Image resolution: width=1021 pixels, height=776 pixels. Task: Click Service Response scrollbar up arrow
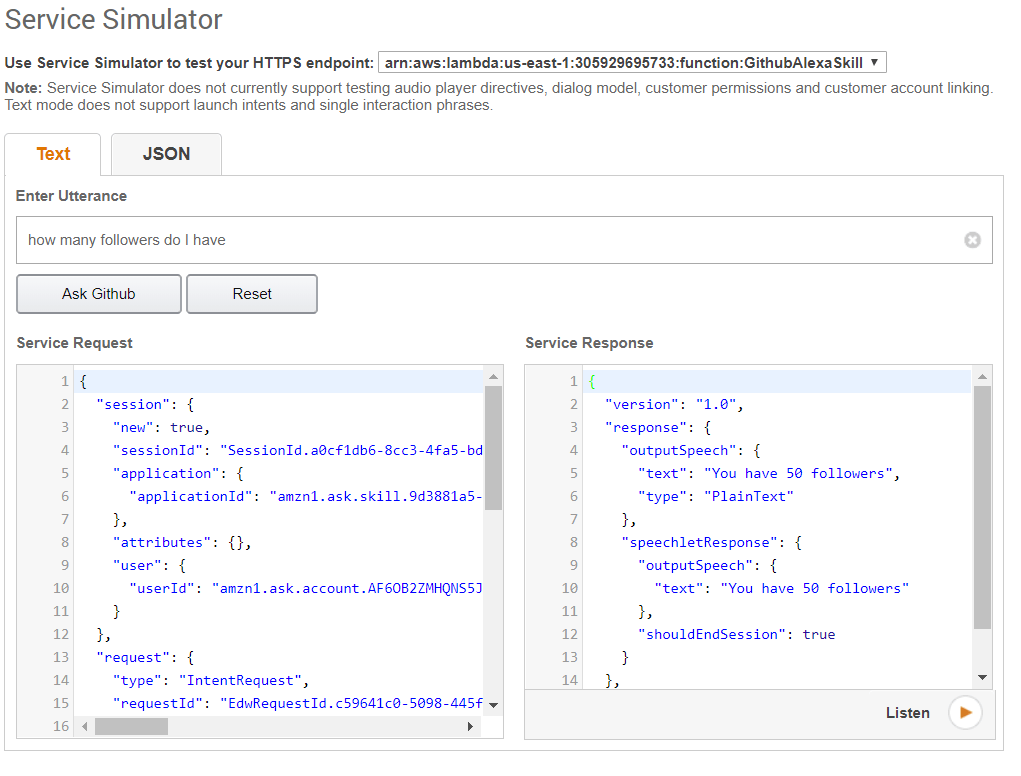982,377
